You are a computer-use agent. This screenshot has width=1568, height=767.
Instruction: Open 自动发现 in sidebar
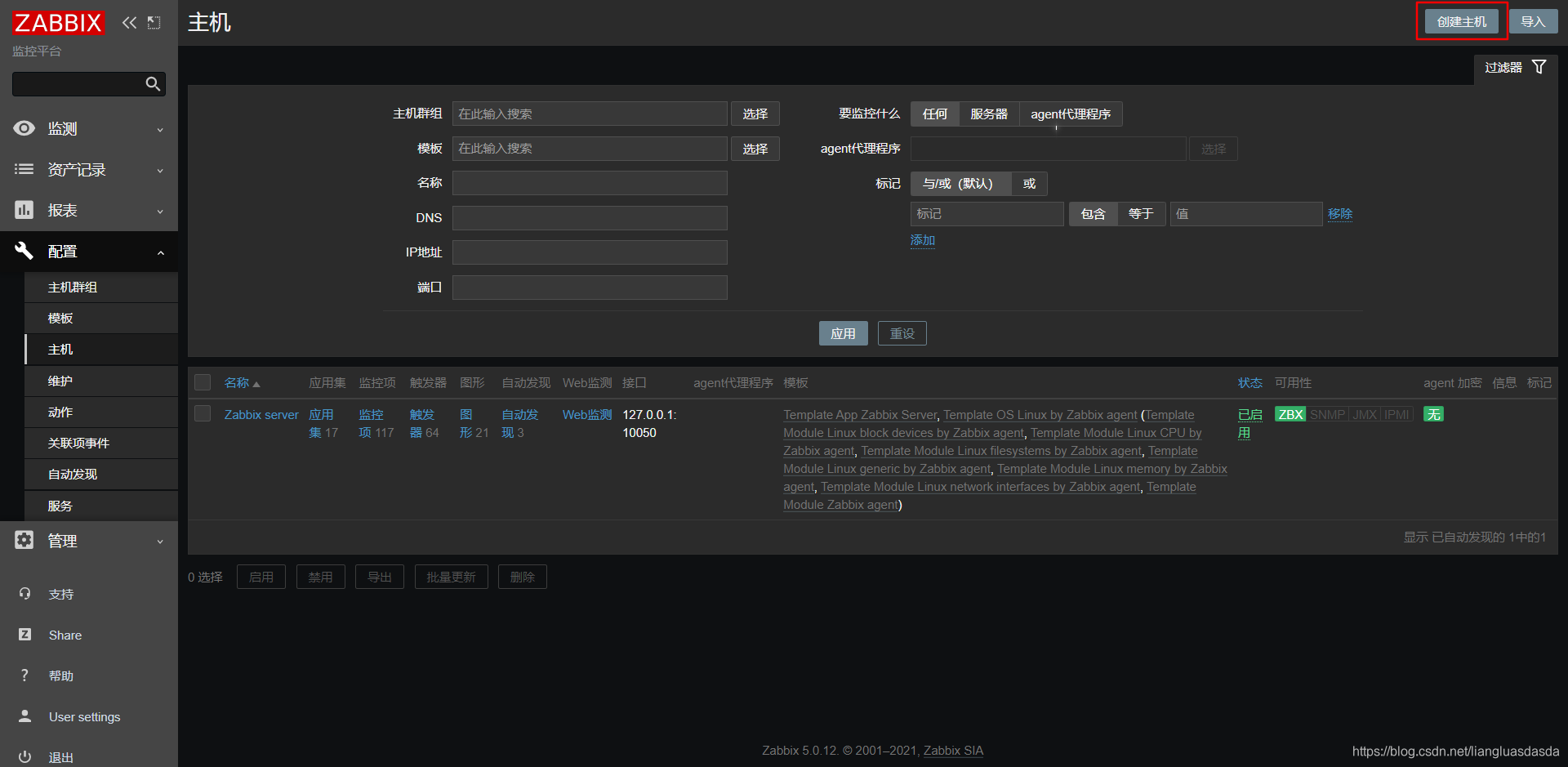pyautogui.click(x=101, y=475)
